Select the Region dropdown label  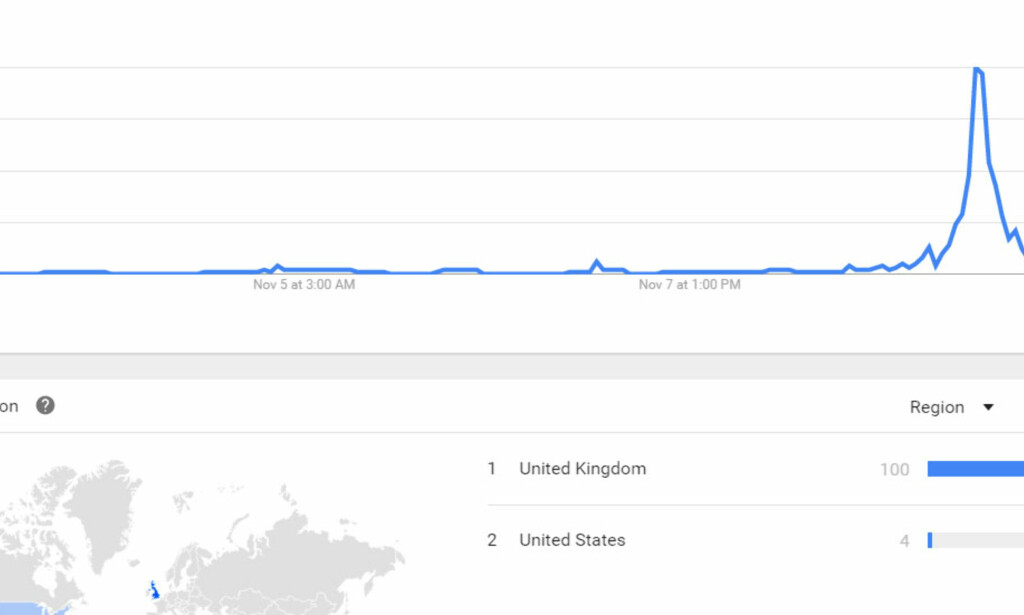point(936,407)
